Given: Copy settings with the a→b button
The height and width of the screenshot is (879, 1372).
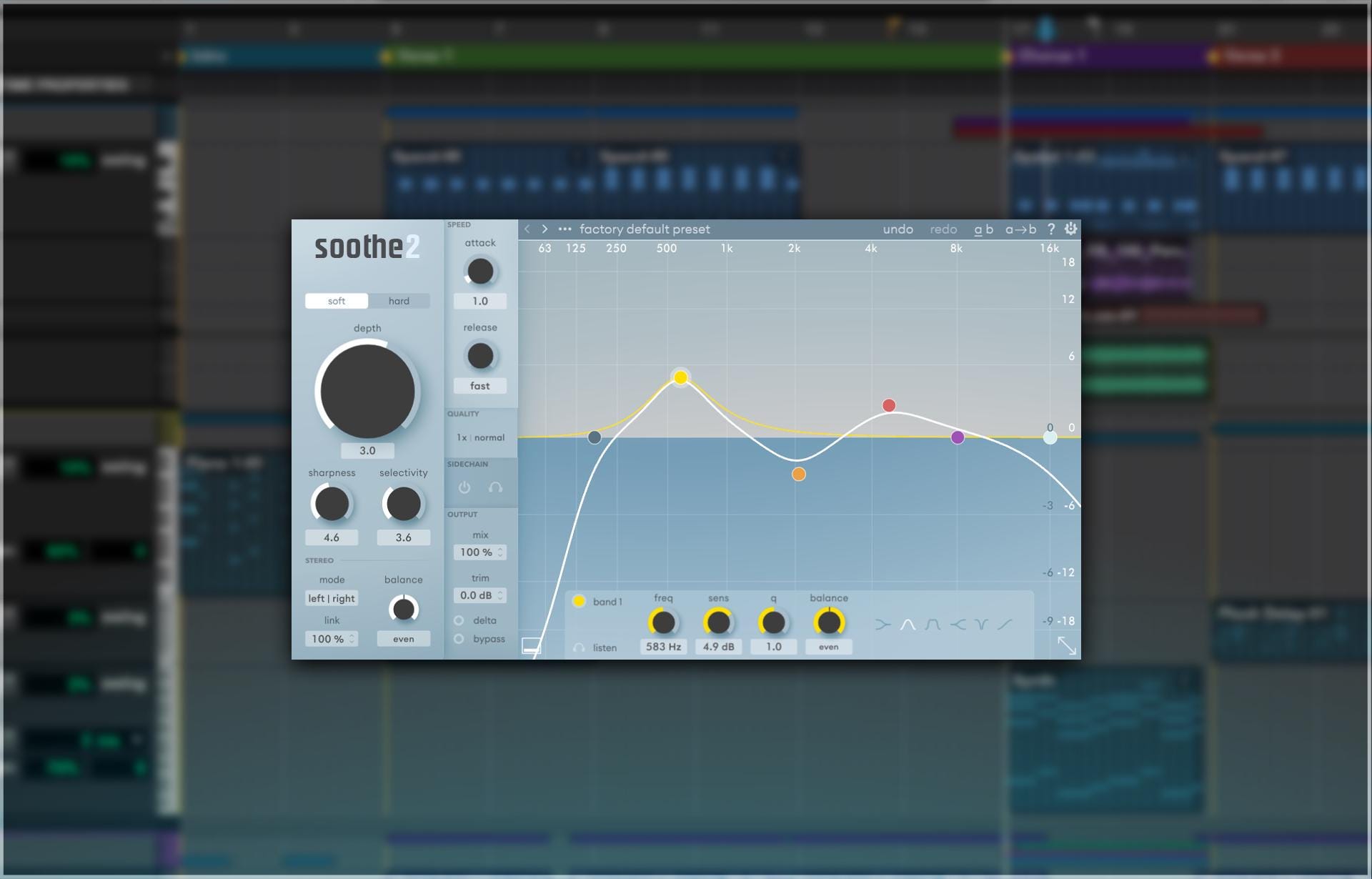Looking at the screenshot, I should tap(1020, 229).
